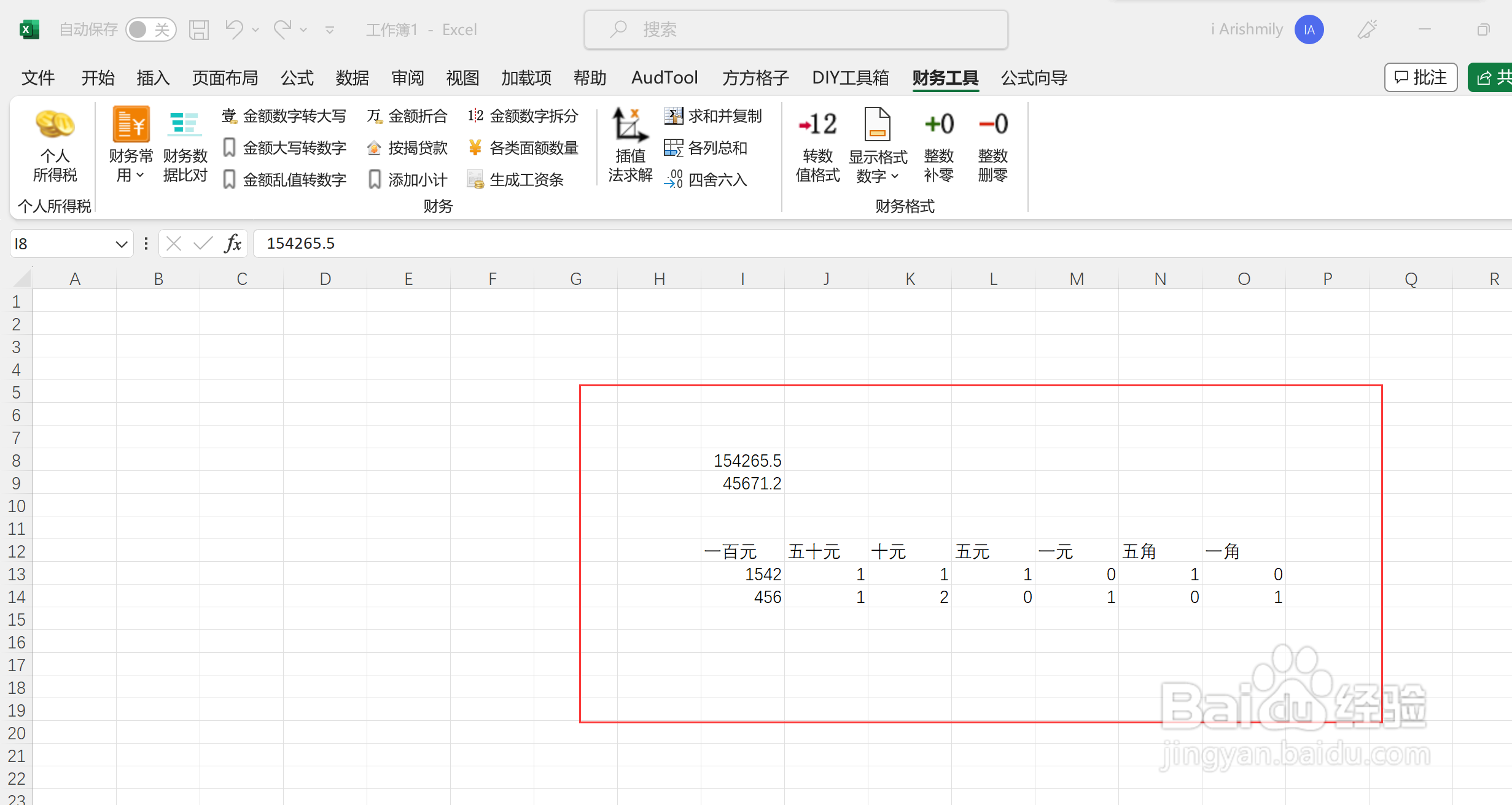Open the 公式向导 ribbon tab
Viewport: 1512px width, 805px height.
click(1034, 78)
